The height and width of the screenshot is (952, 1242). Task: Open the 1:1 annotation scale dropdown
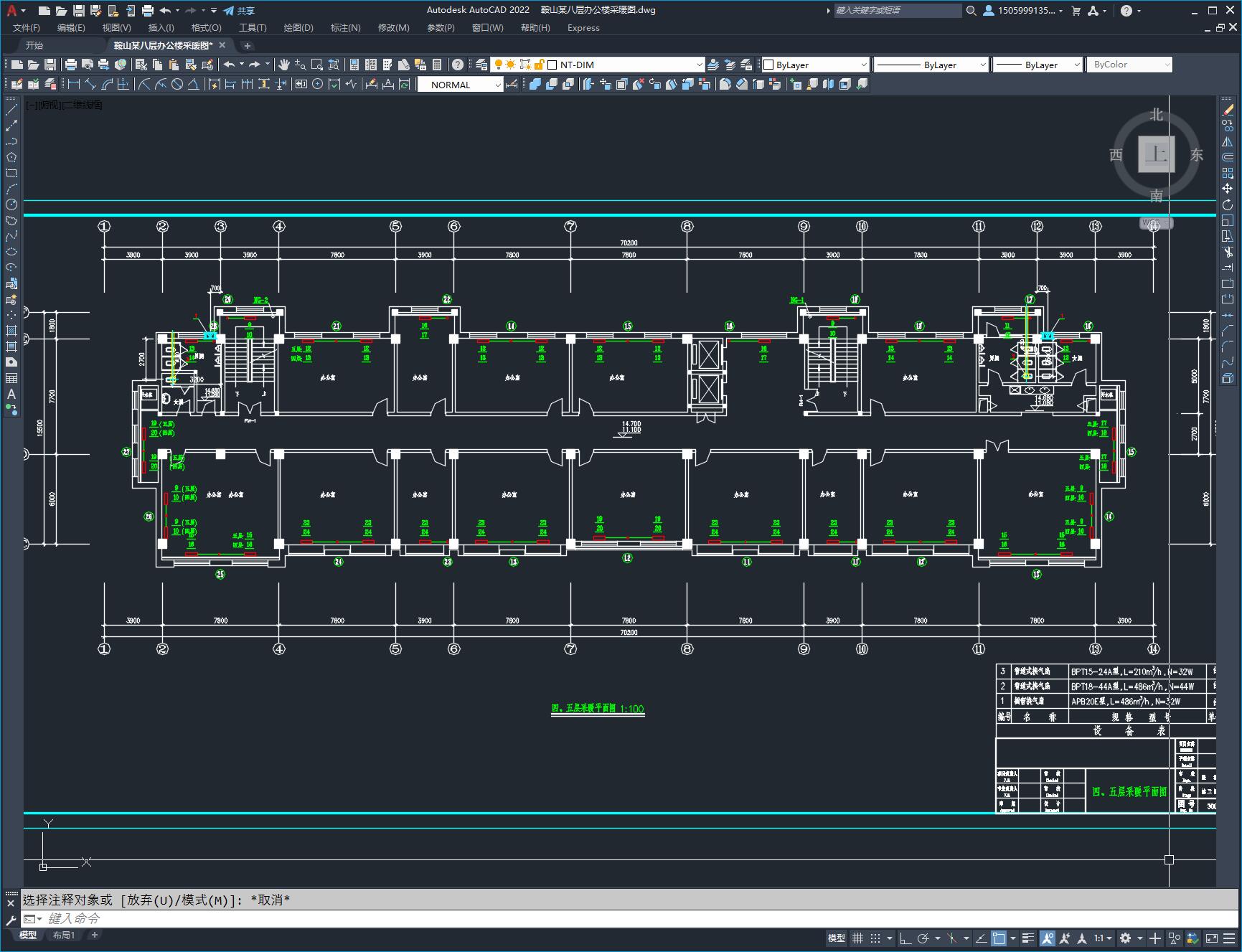1103,938
